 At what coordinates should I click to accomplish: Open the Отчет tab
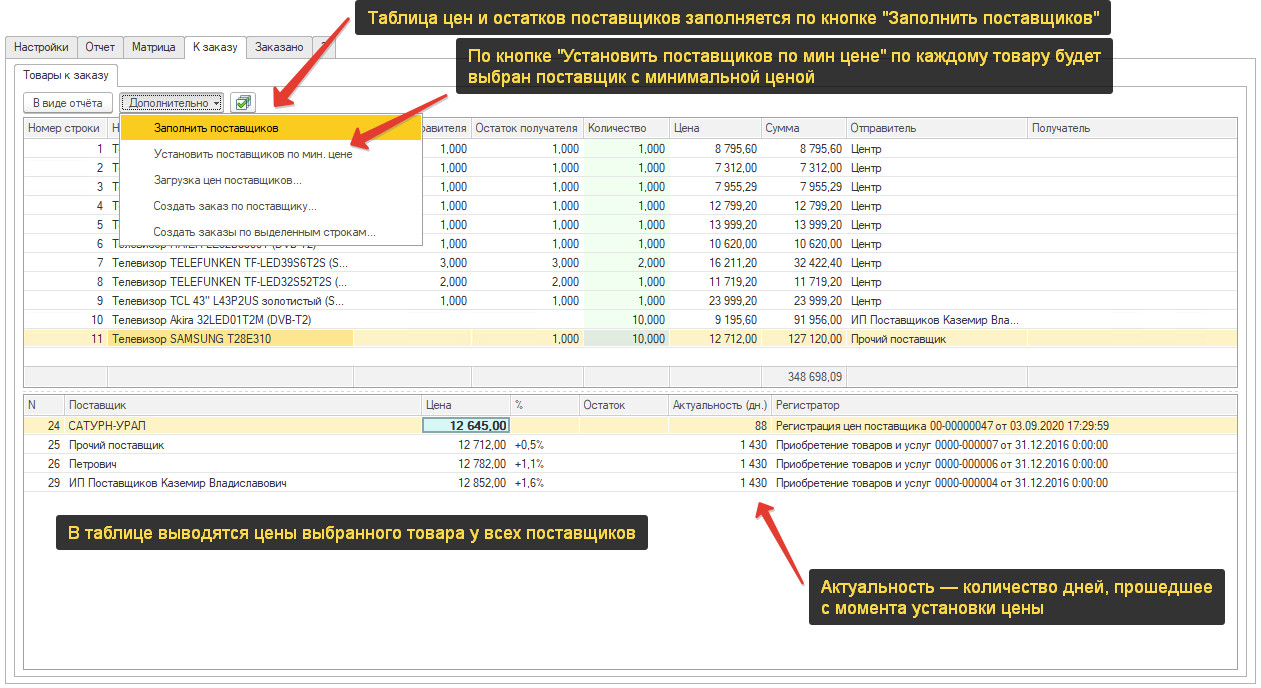[x=100, y=47]
